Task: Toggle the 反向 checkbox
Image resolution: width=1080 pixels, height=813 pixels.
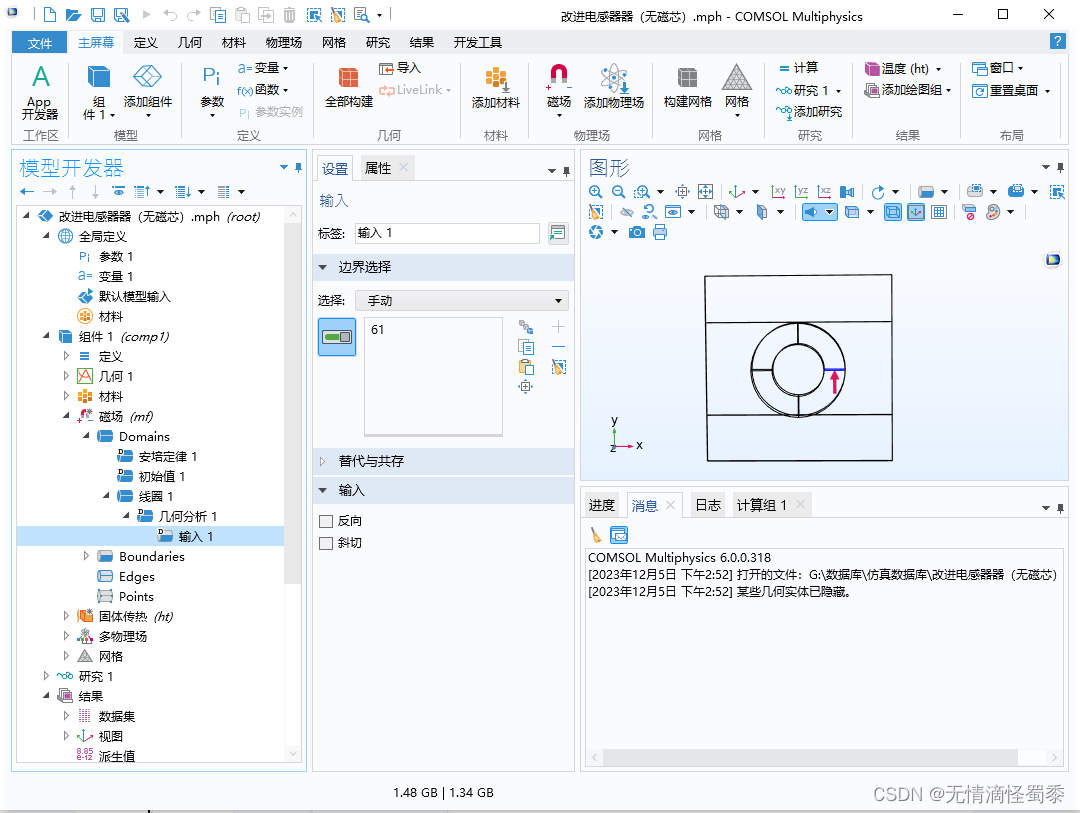Action: (x=326, y=521)
